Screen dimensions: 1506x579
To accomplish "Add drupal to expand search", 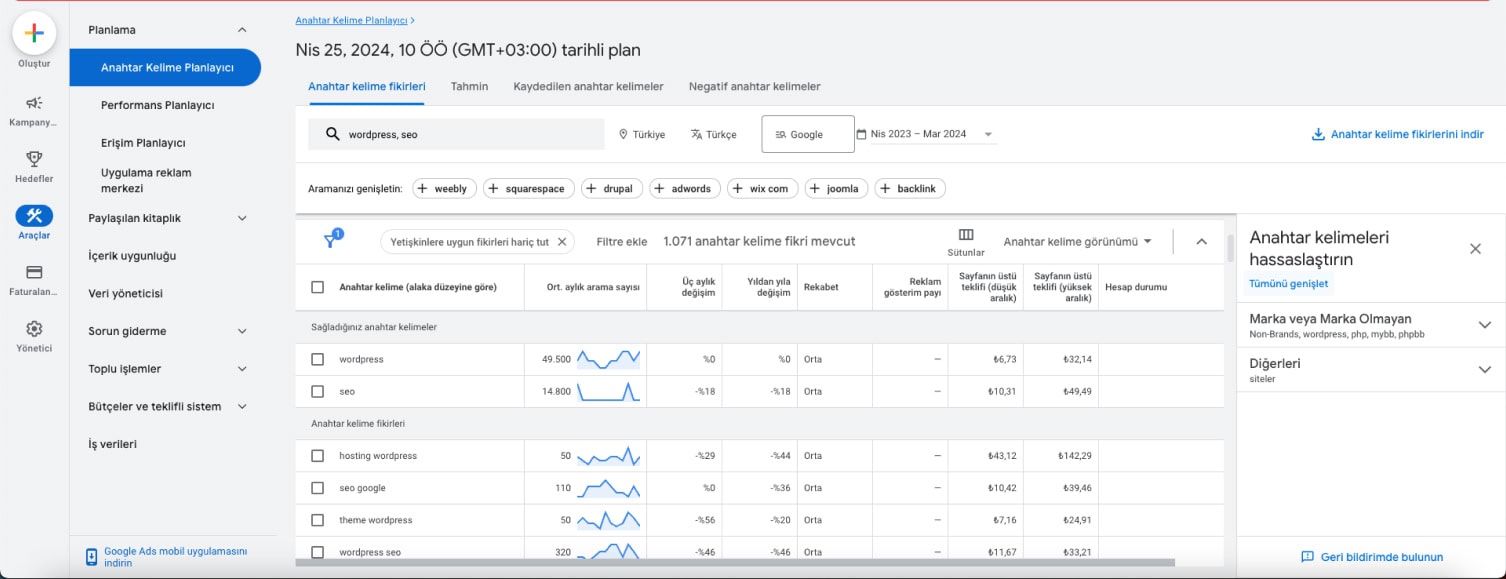I will (611, 188).
